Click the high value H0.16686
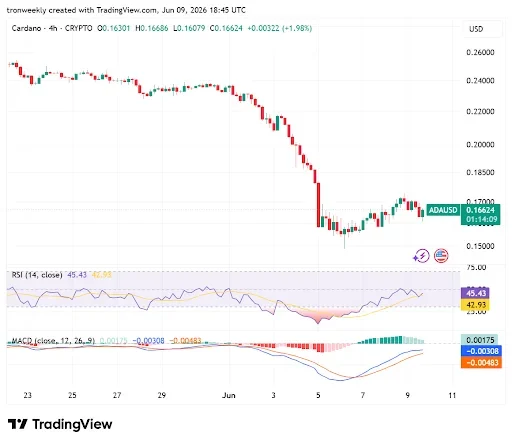The height and width of the screenshot is (444, 512). [152, 28]
